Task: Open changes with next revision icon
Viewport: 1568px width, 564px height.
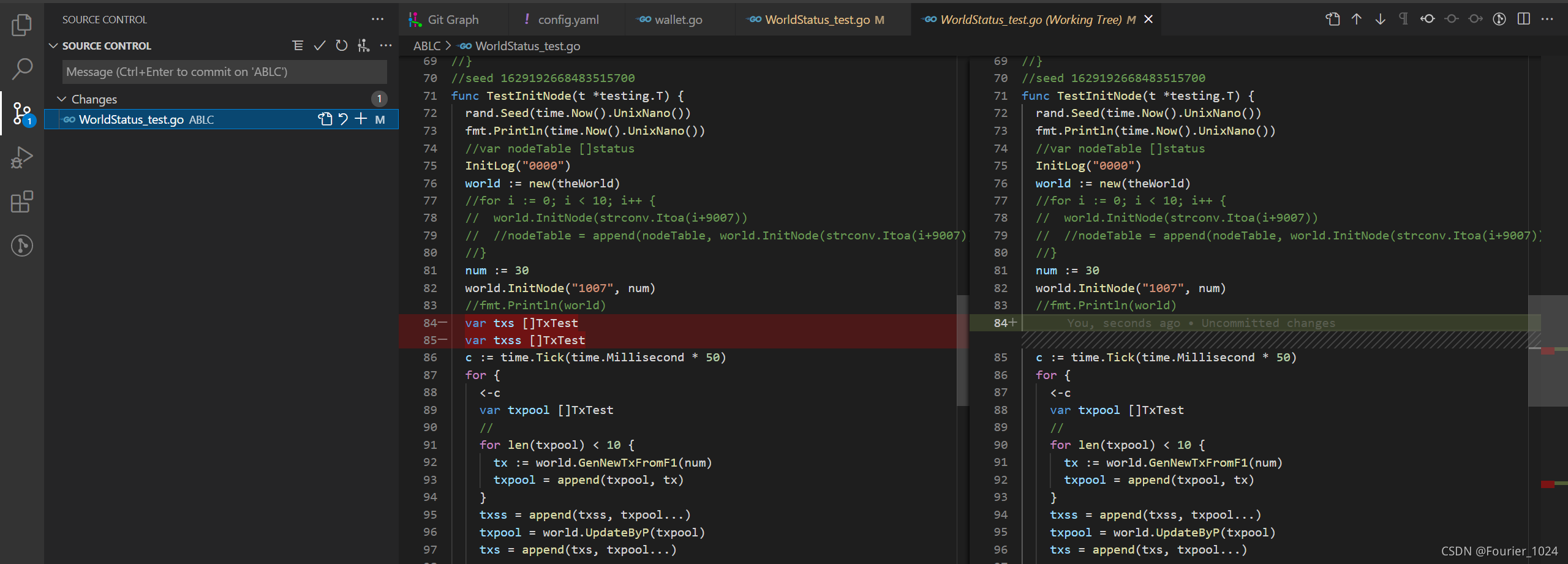Action: coord(1476,19)
